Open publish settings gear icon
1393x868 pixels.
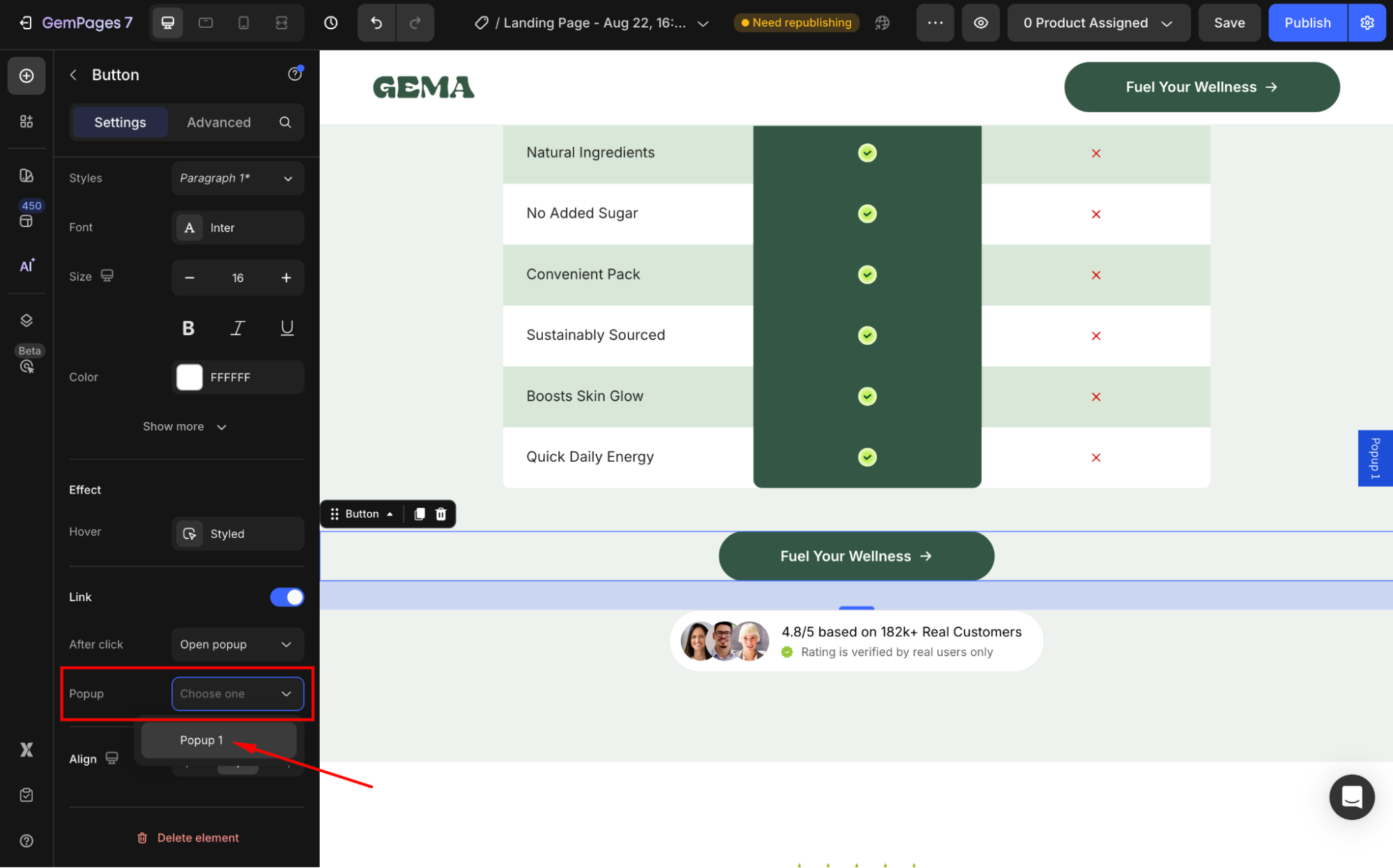[1367, 23]
